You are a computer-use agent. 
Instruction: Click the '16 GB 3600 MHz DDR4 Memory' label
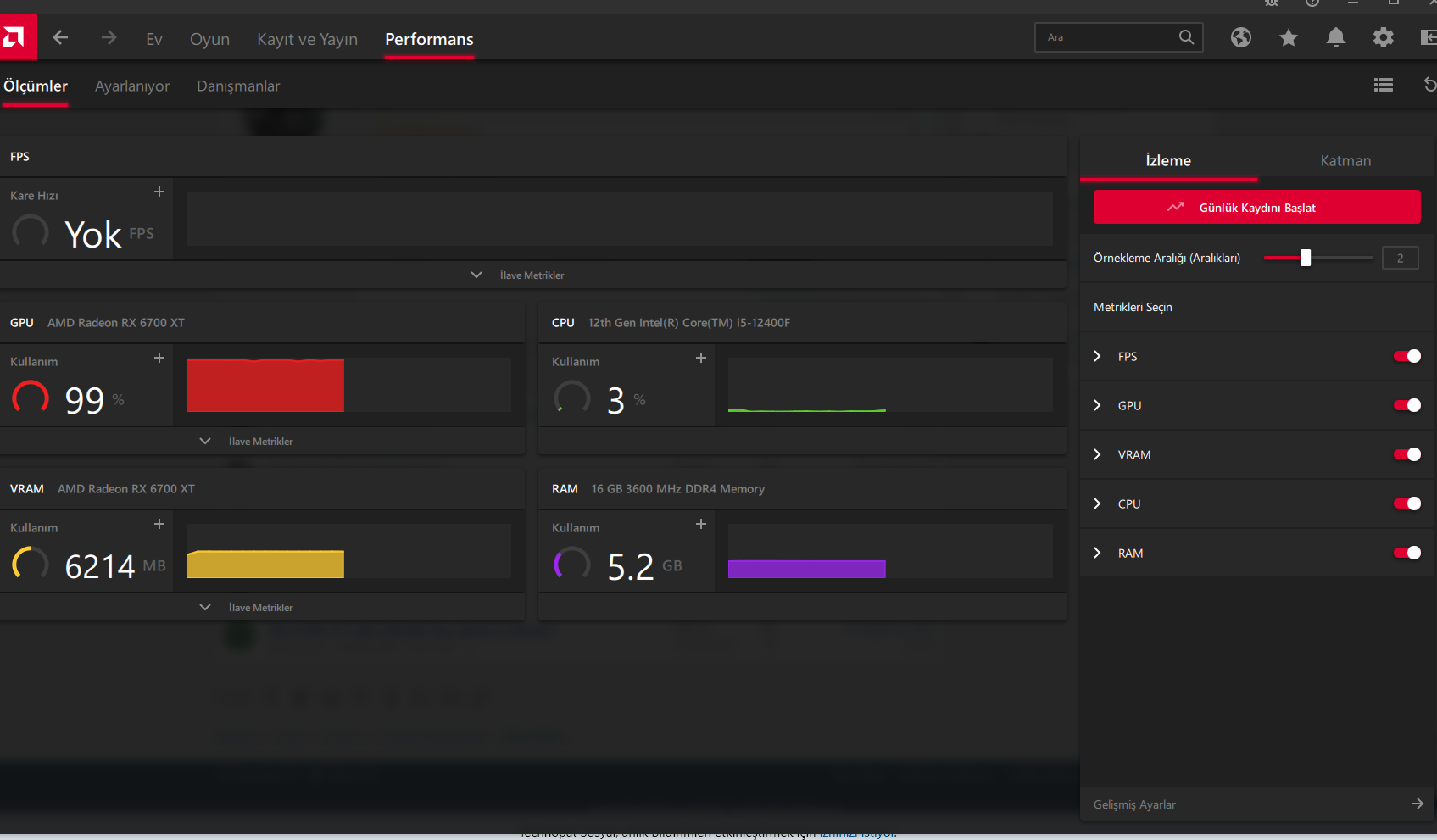click(678, 489)
